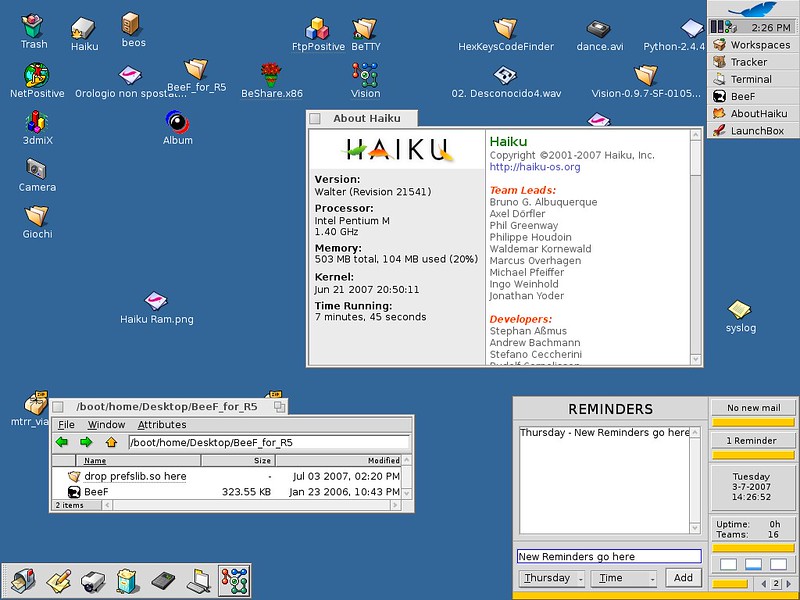Click the Reminders list scrollbar down arrow
800x600 pixels.
695,528
